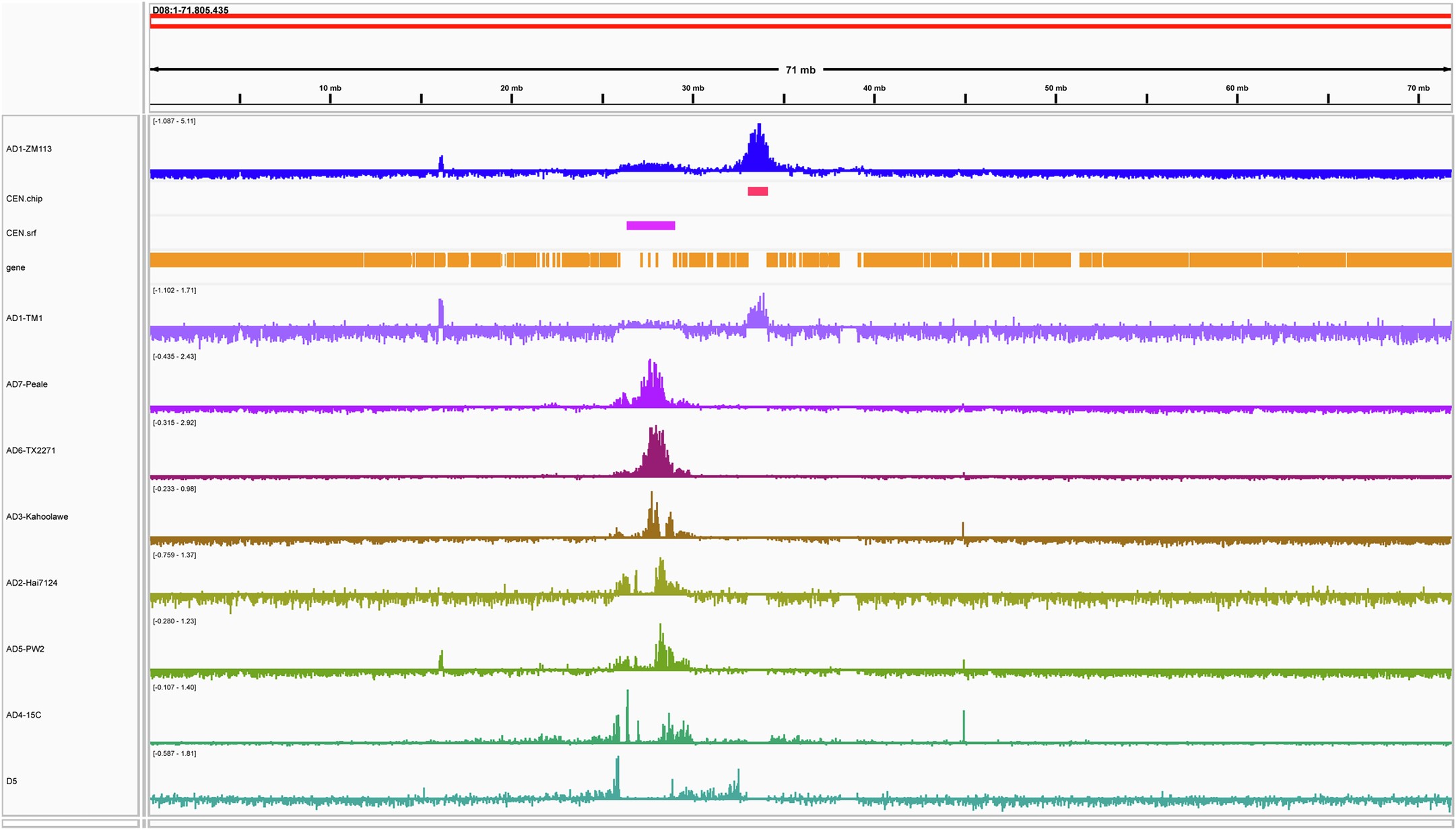Viewport: 1456px width, 830px height.
Task: Click the maroon peak in AD6-TX2271 track
Action: coord(655,451)
